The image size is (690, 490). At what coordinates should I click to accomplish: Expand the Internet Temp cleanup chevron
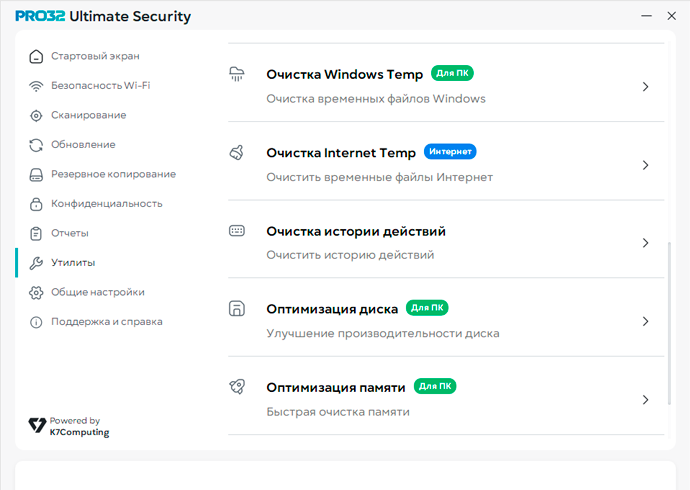click(x=646, y=165)
